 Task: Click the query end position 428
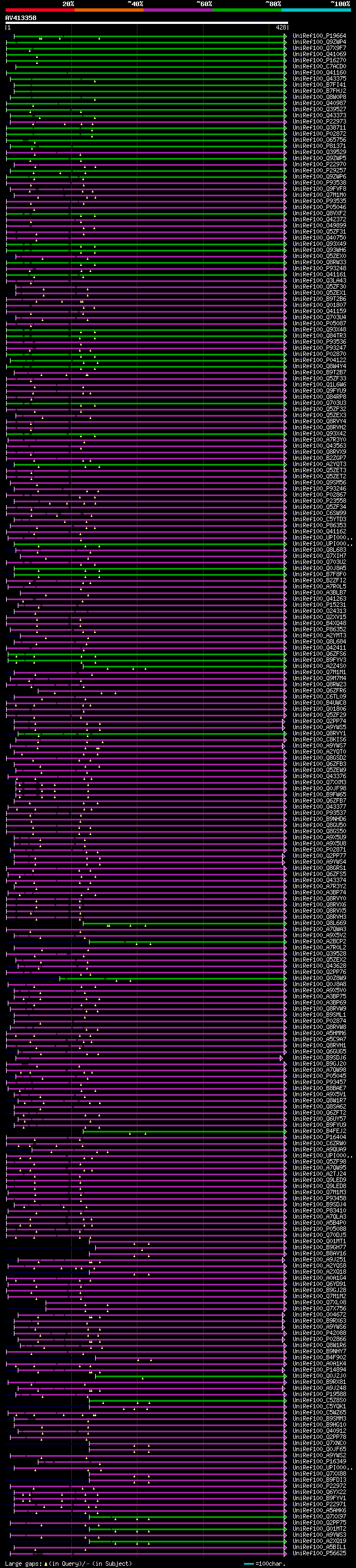click(x=280, y=27)
